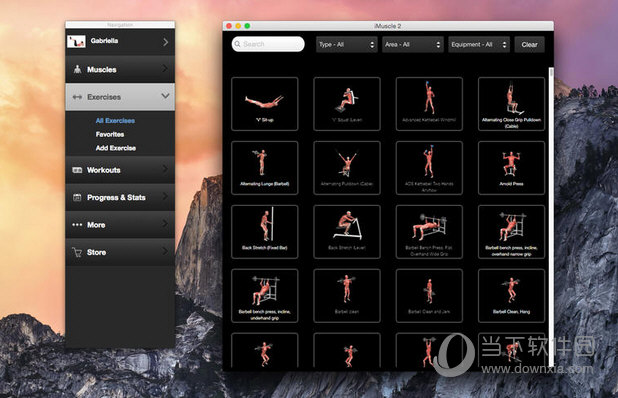
Task: Open Barbell bench press incline underhand grip card
Action: [264, 296]
